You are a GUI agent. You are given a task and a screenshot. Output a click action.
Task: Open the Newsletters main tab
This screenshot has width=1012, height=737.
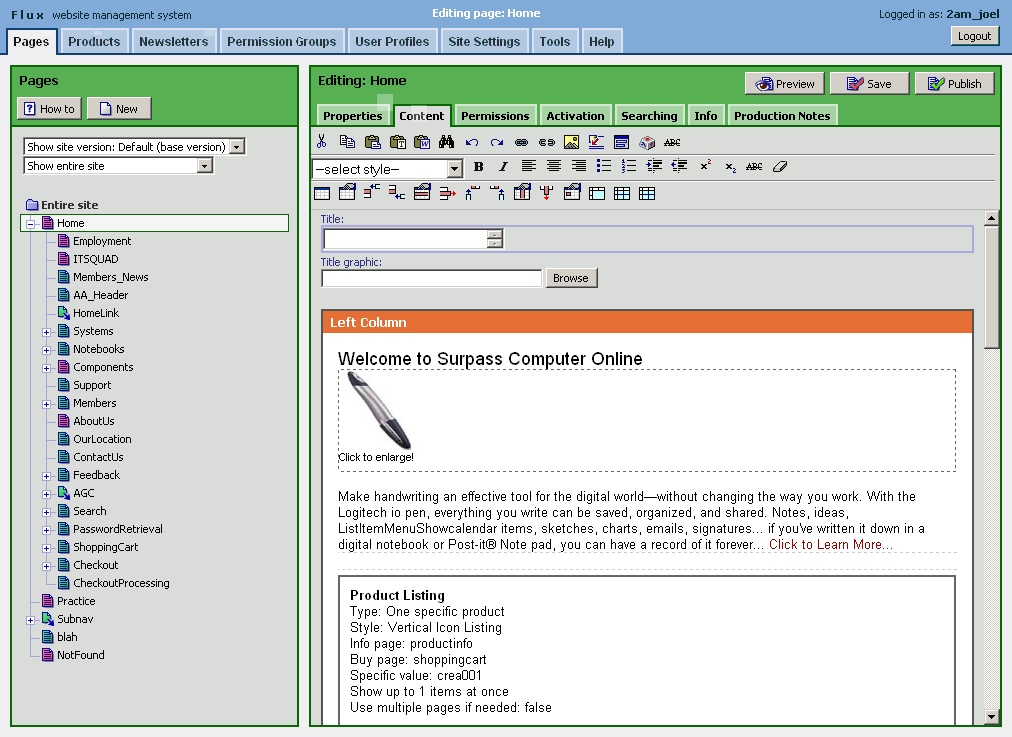point(174,41)
